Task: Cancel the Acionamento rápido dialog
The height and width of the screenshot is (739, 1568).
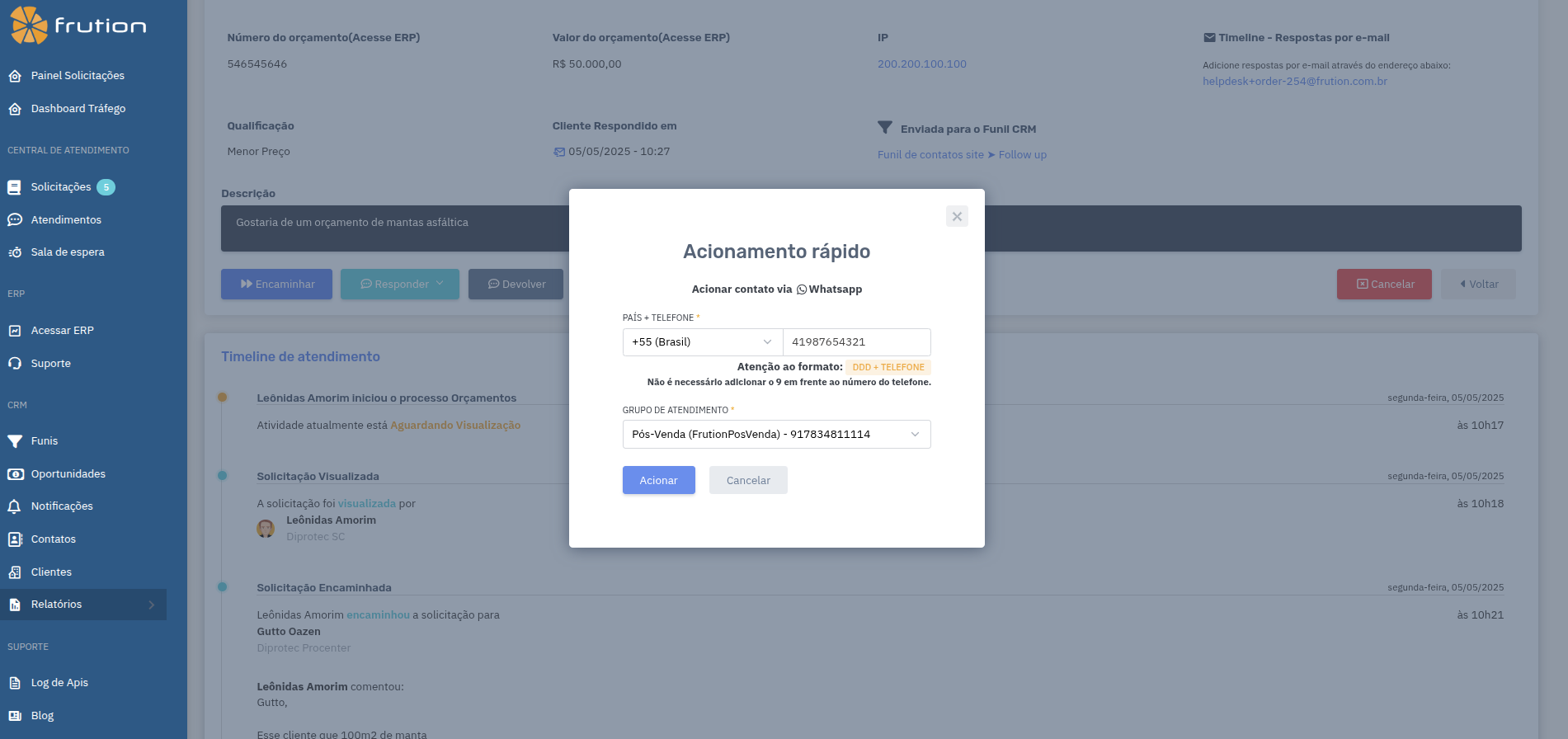Action: click(747, 481)
